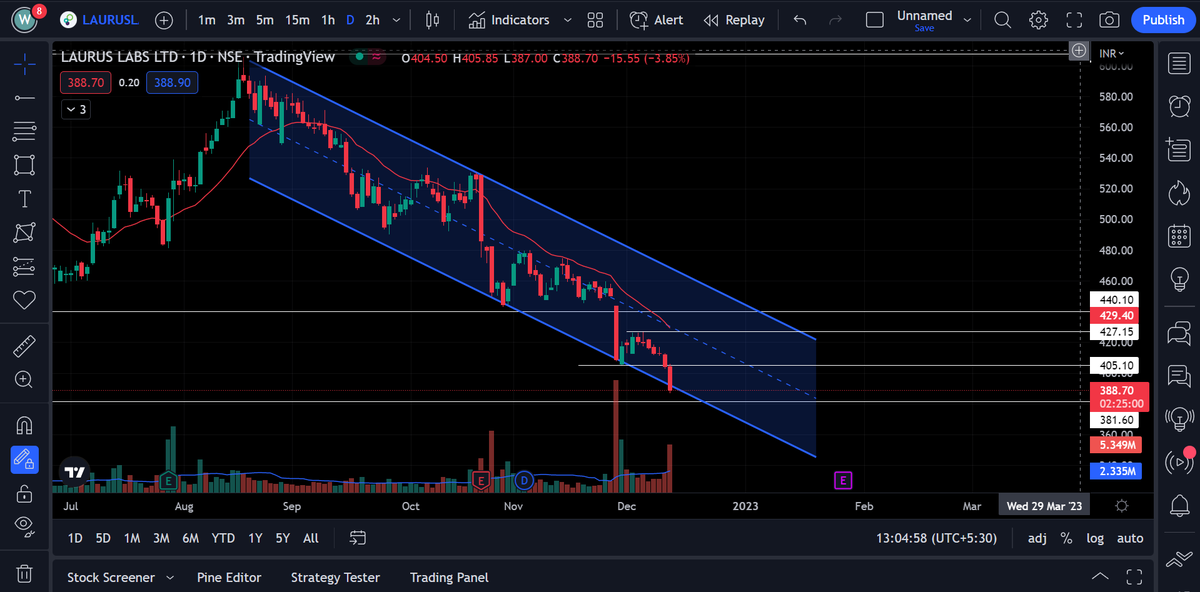Open the patterns drawing tool
The height and width of the screenshot is (592, 1200).
[x=25, y=232]
